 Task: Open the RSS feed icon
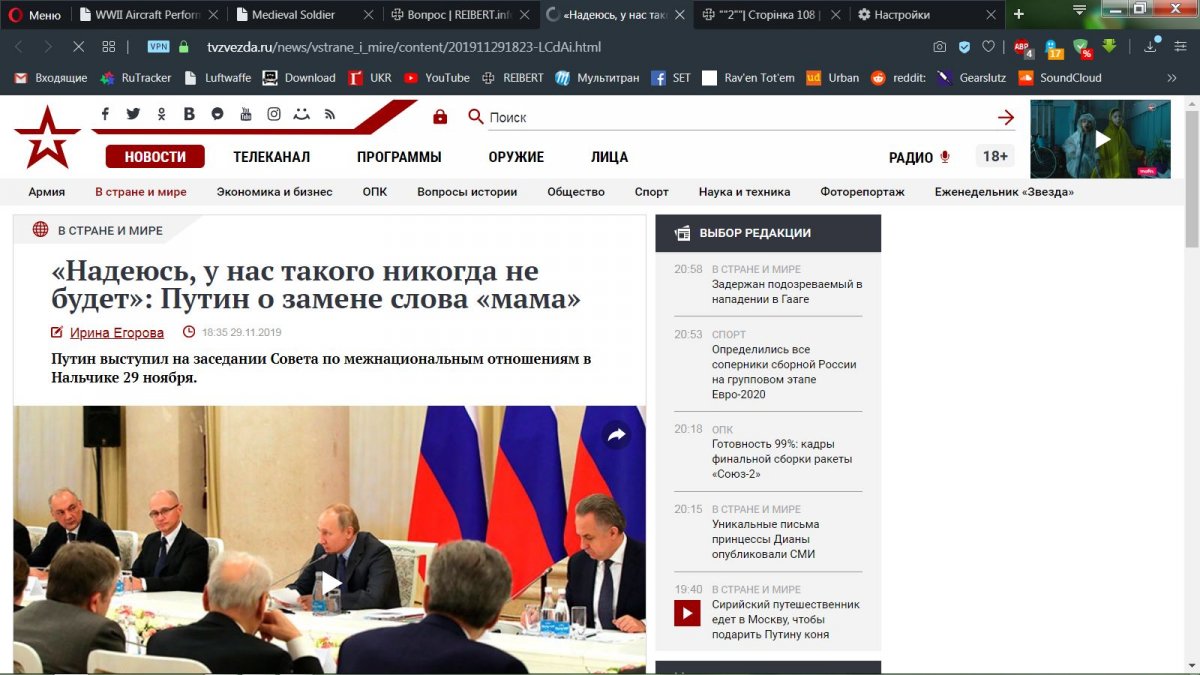[329, 115]
